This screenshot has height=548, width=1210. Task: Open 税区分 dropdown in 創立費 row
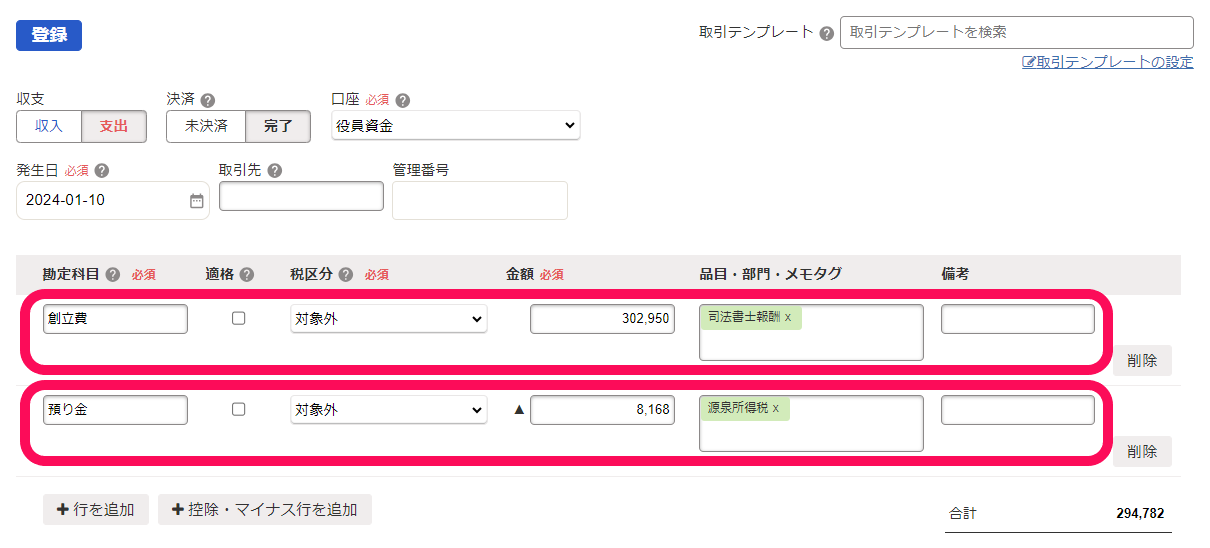click(x=388, y=319)
